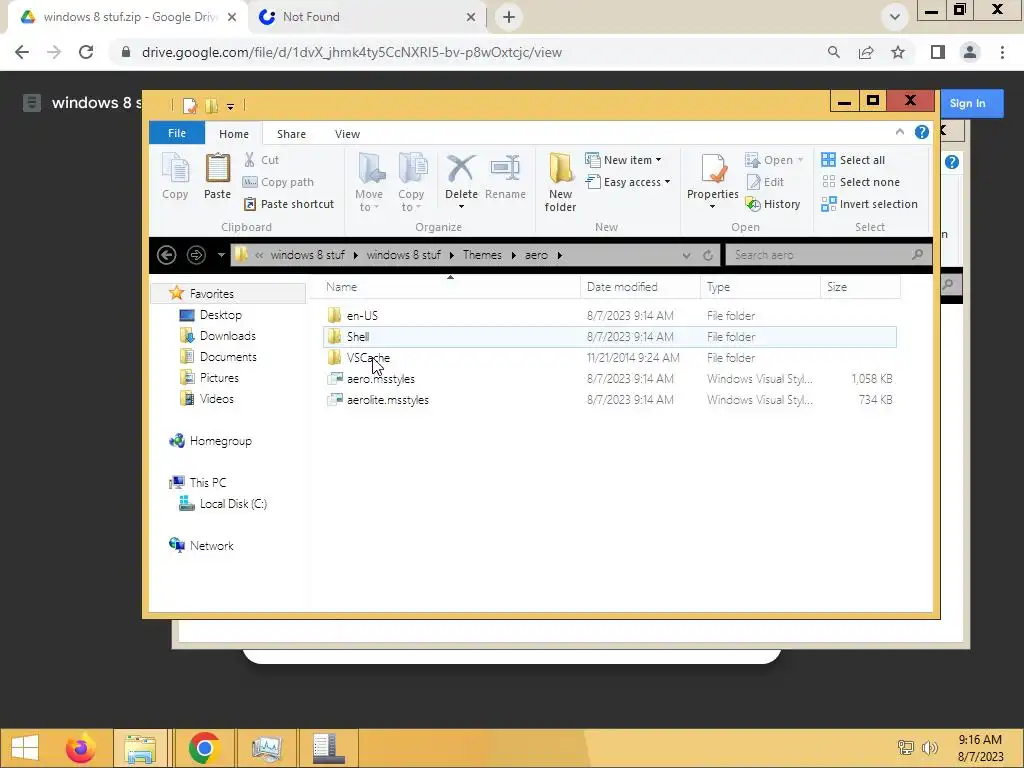
Task: Switch to the Share ribbon tab
Action: click(x=291, y=134)
